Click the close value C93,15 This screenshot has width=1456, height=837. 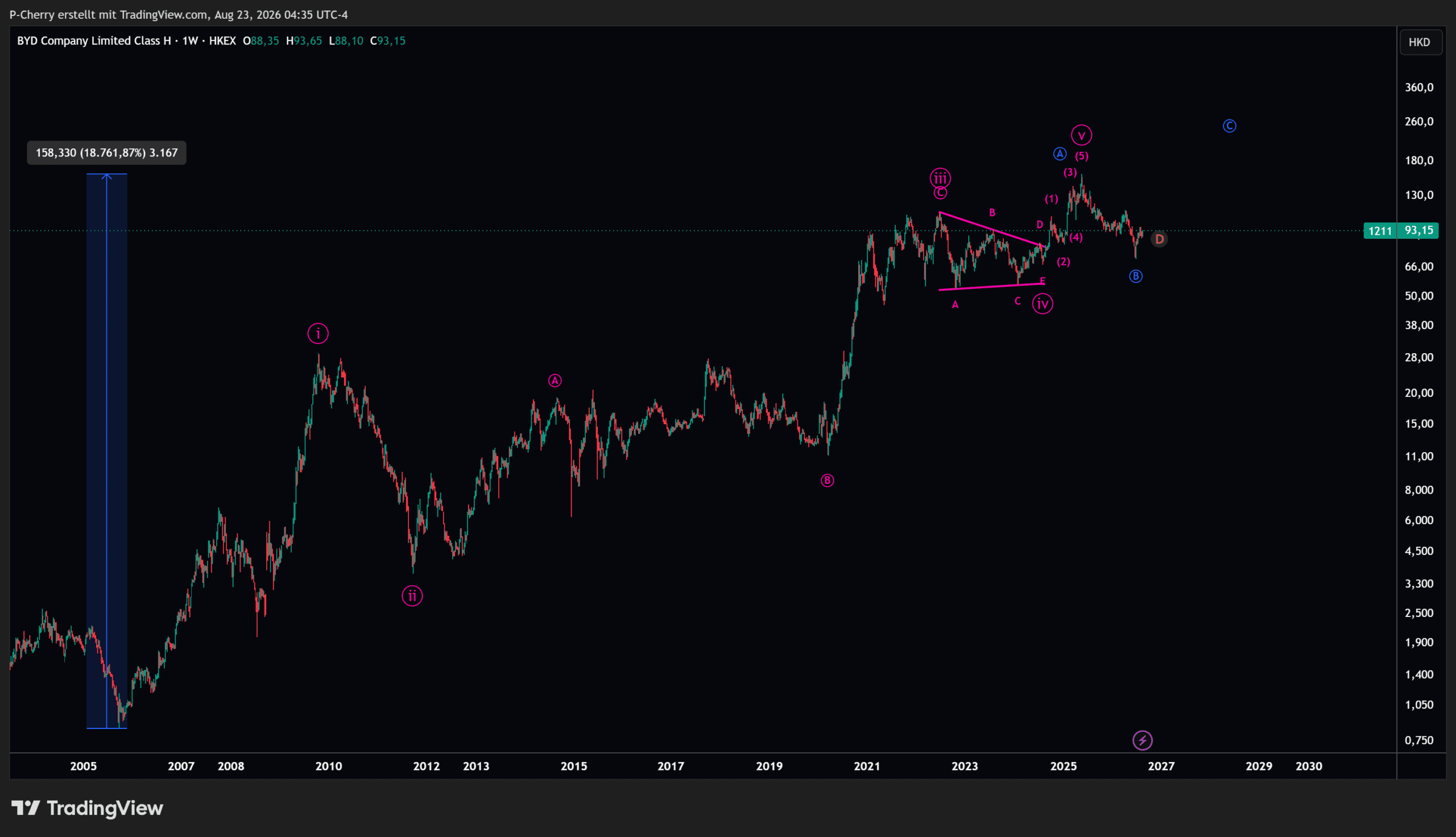click(x=388, y=41)
